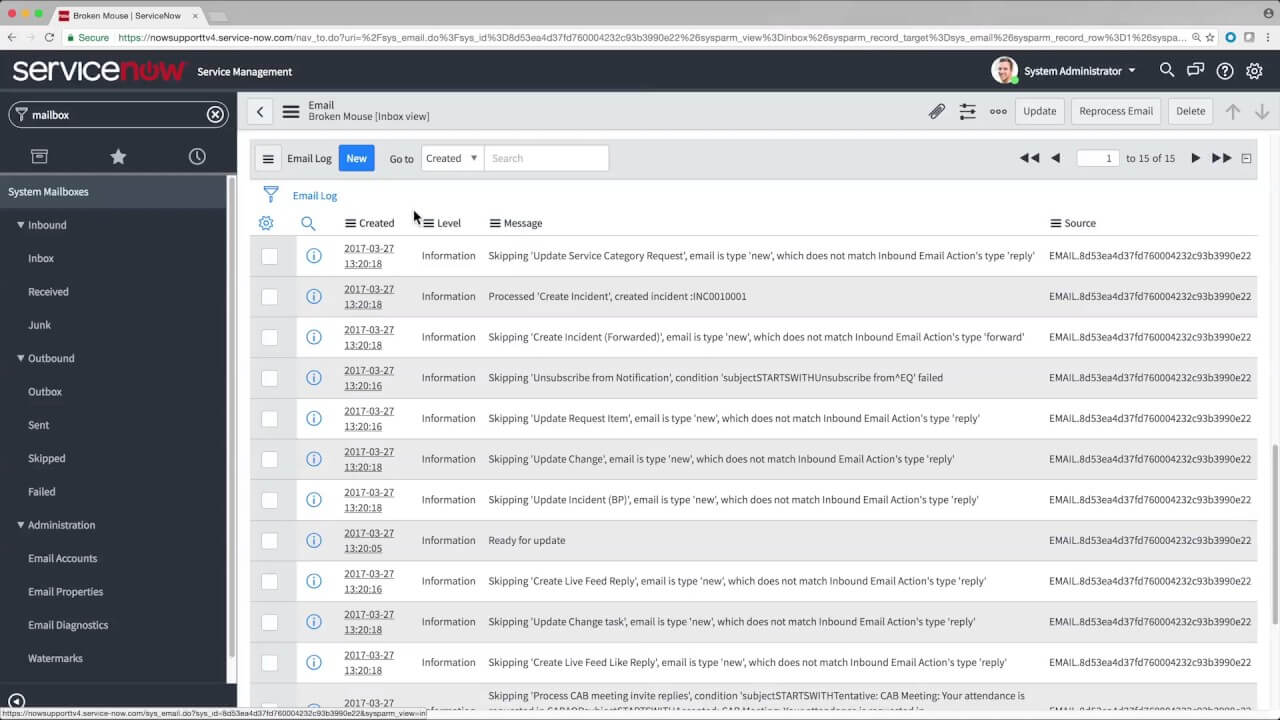Open the attachments paperclip icon

936,111
